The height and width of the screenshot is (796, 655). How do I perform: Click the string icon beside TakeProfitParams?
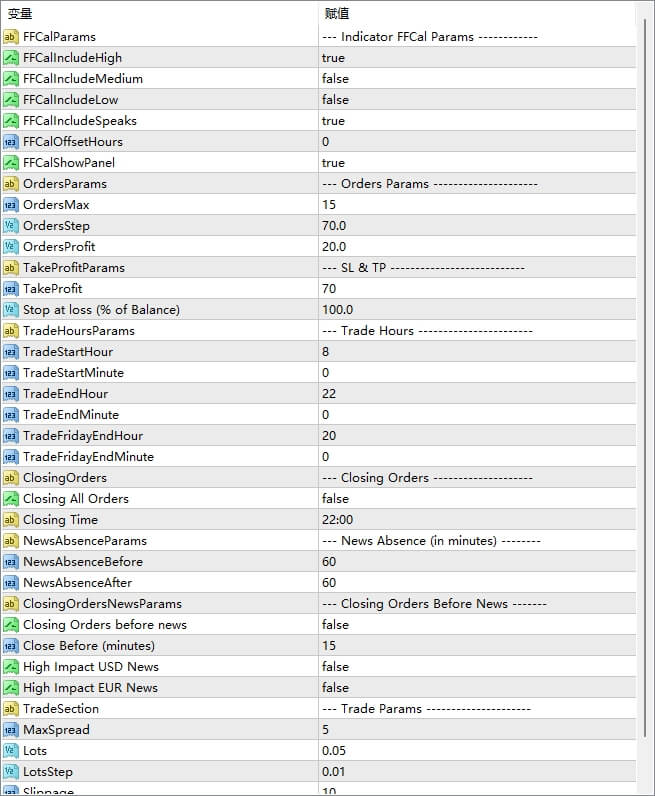[x=10, y=268]
